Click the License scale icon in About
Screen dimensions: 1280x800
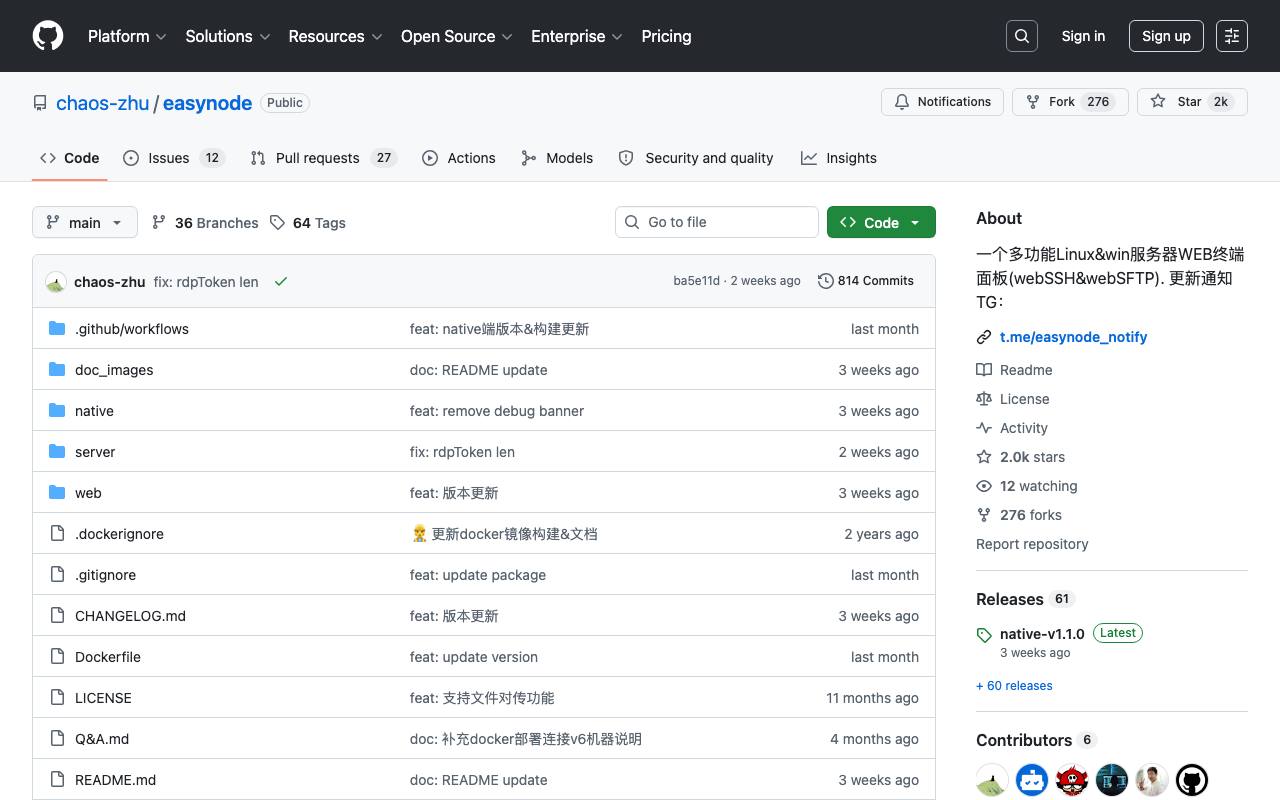[984, 398]
